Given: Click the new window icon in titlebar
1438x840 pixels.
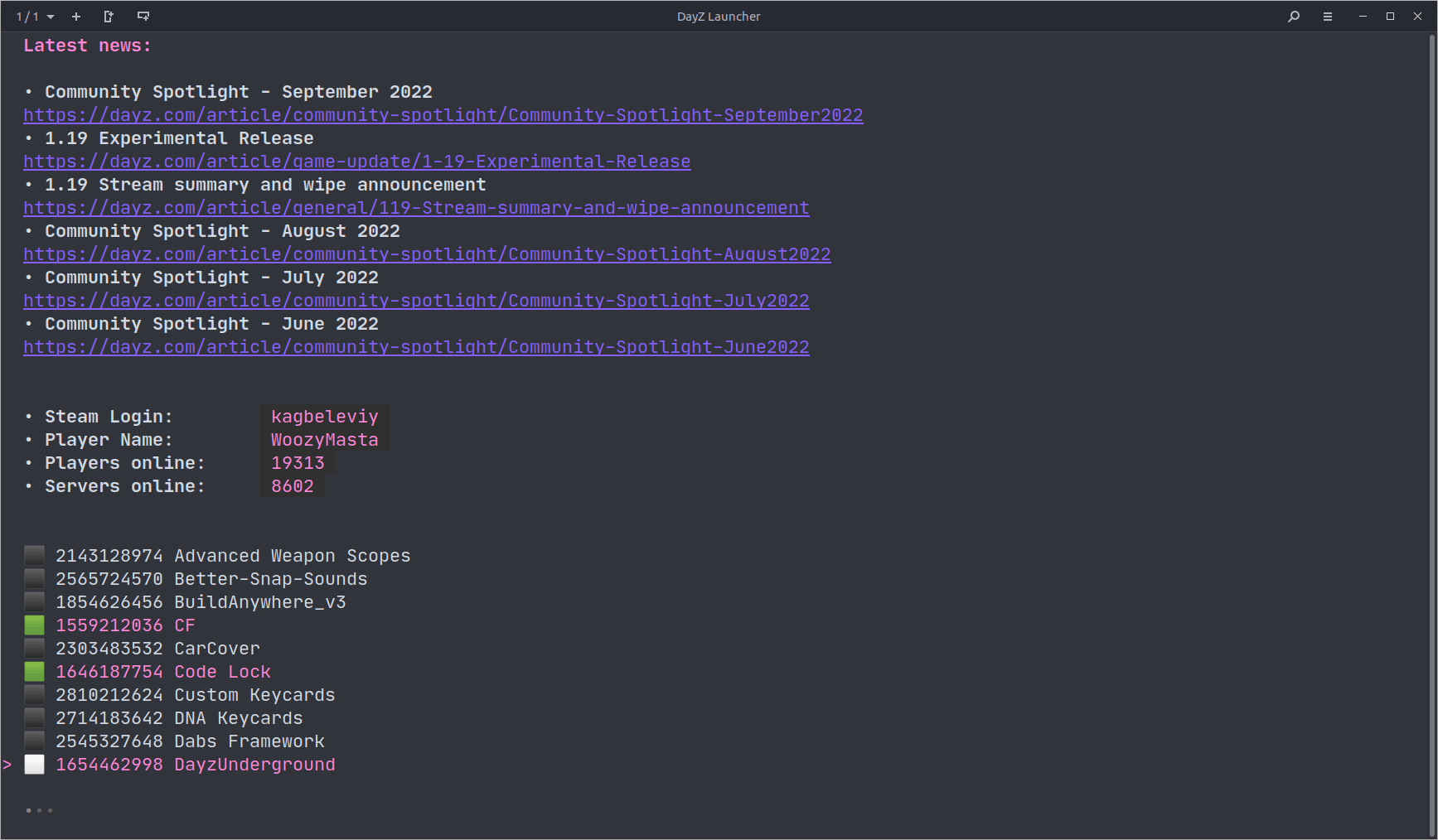Looking at the screenshot, I should (x=109, y=17).
